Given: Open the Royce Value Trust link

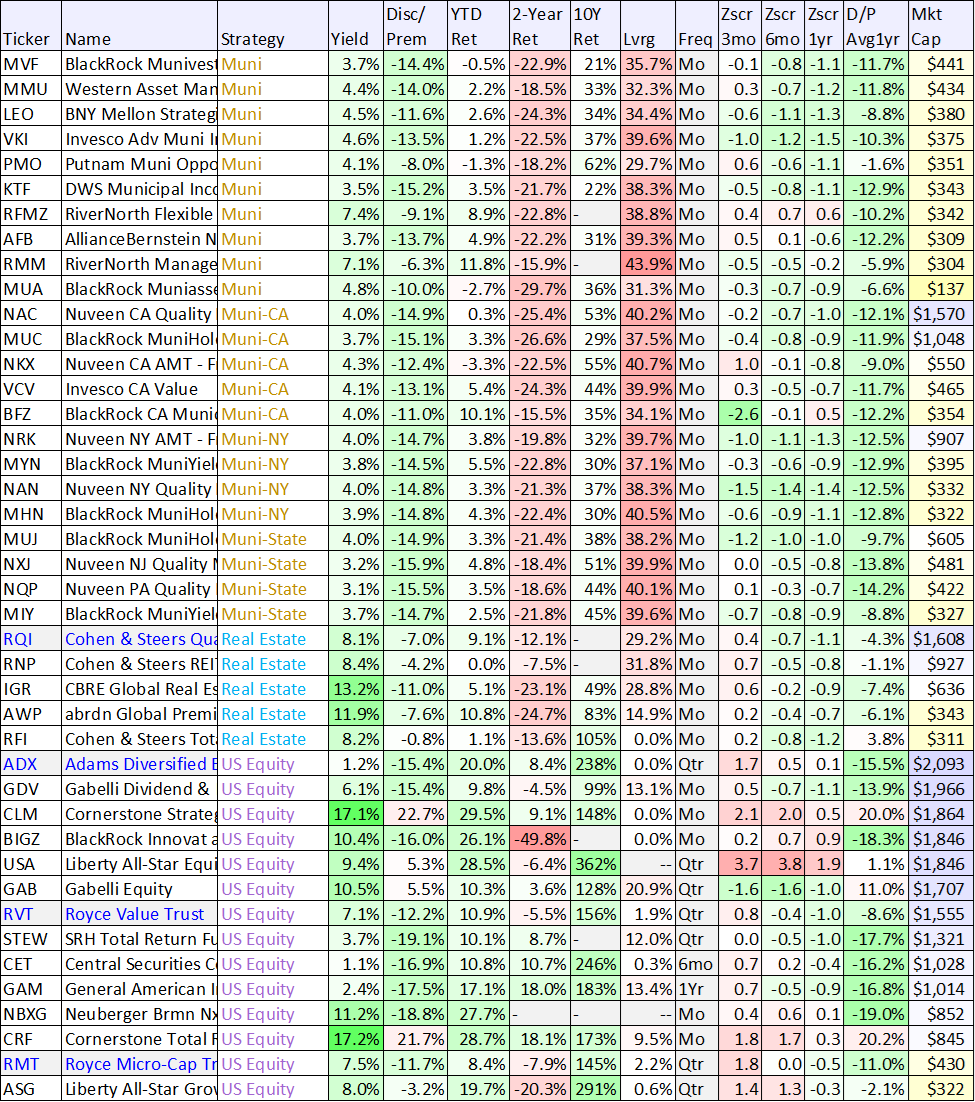Looking at the screenshot, I should pyautogui.click(x=134, y=914).
